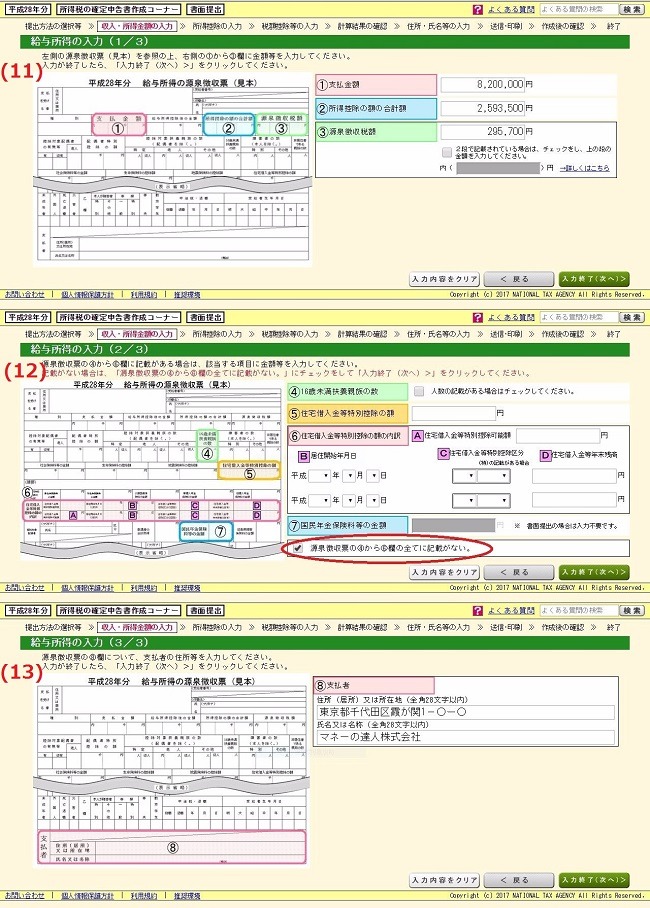
Task: Open お問い合わせ footer link on page 1/3
Action: [24, 295]
